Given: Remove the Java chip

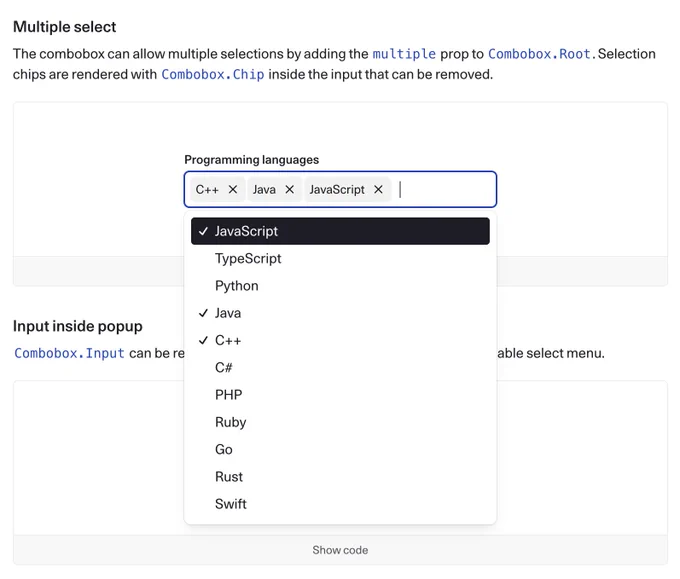Looking at the screenshot, I should [290, 190].
